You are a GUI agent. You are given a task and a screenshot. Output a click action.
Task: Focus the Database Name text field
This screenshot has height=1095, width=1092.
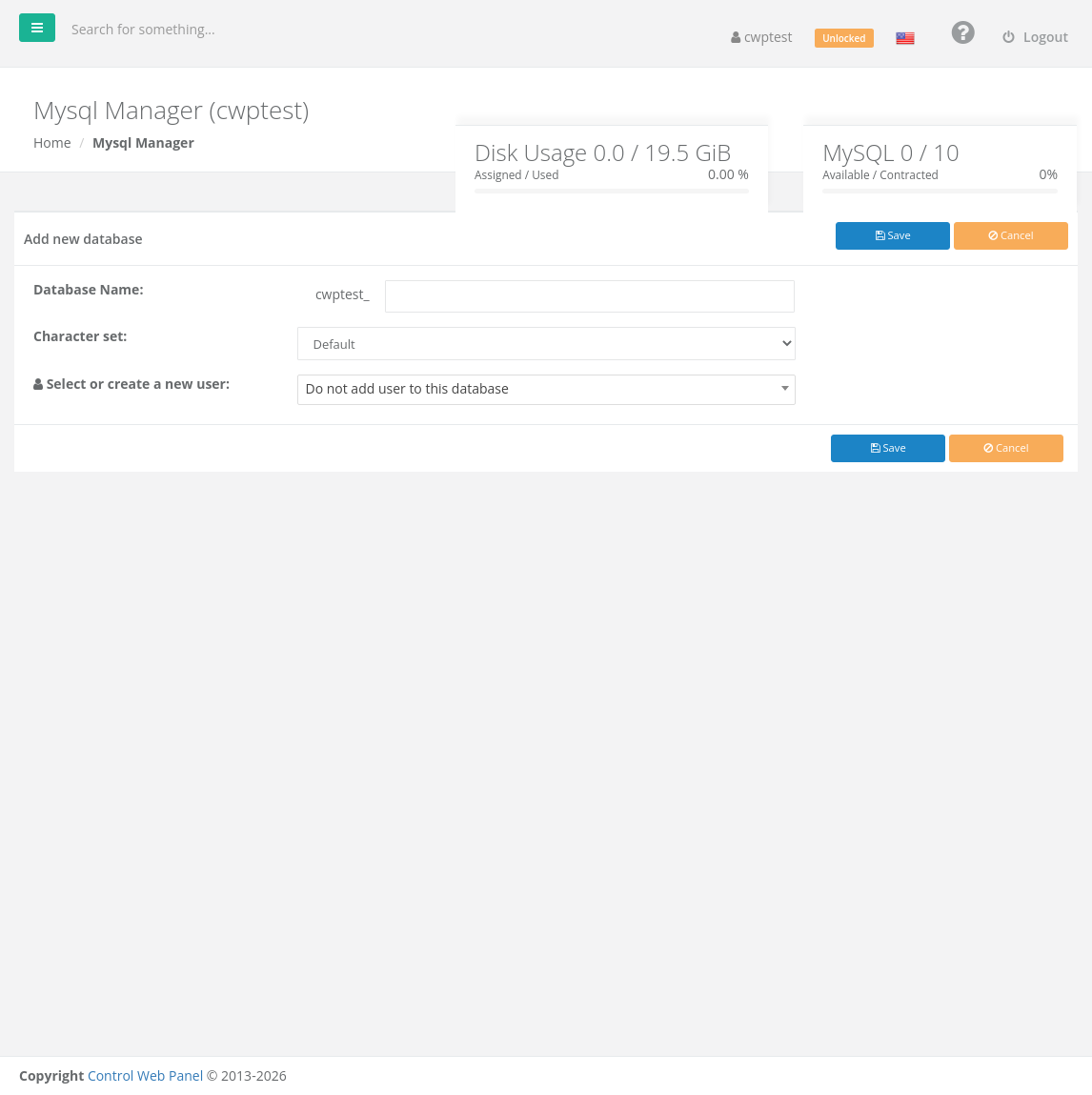pos(589,296)
